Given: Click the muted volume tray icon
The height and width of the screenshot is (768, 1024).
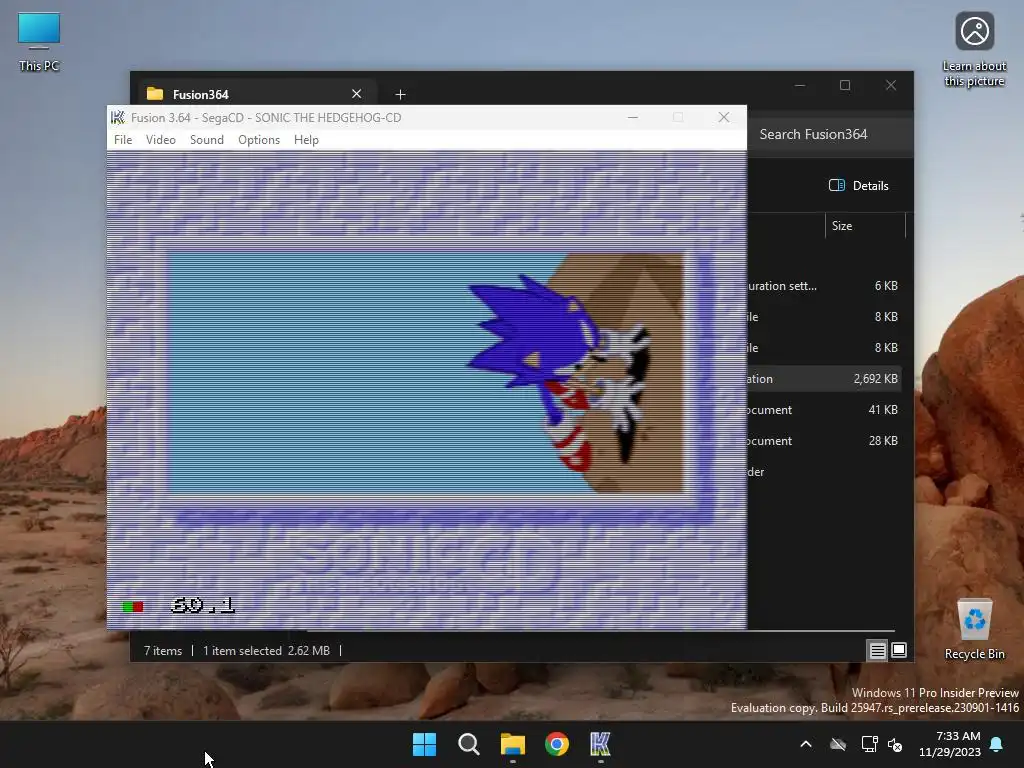Looking at the screenshot, I should pyautogui.click(x=895, y=744).
